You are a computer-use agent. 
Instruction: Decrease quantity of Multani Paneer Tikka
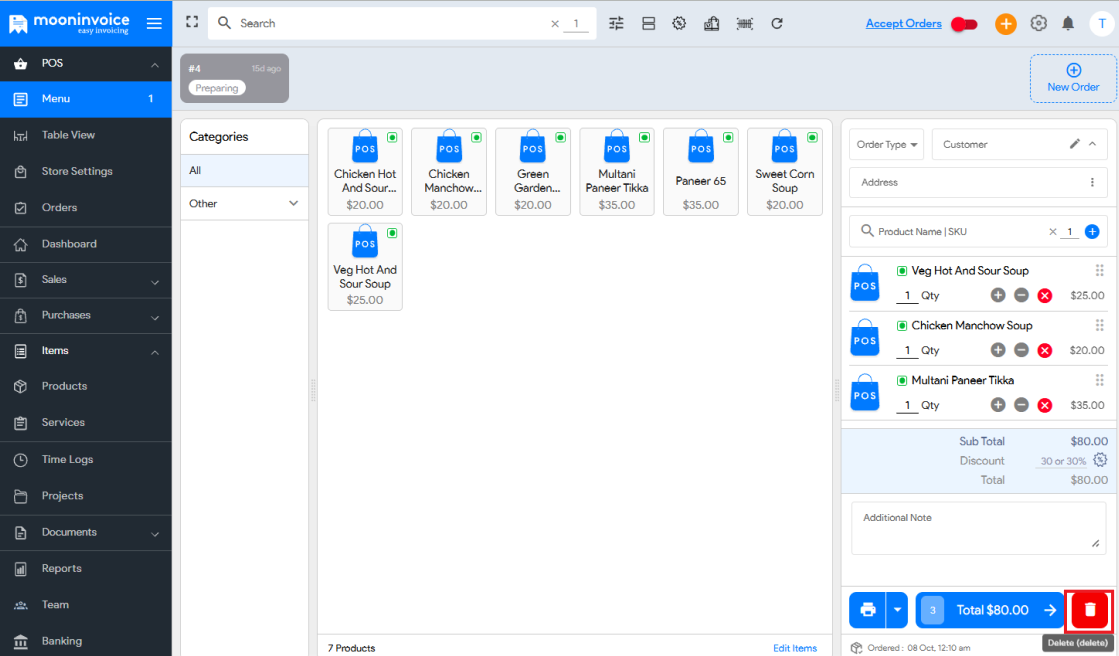click(1021, 405)
